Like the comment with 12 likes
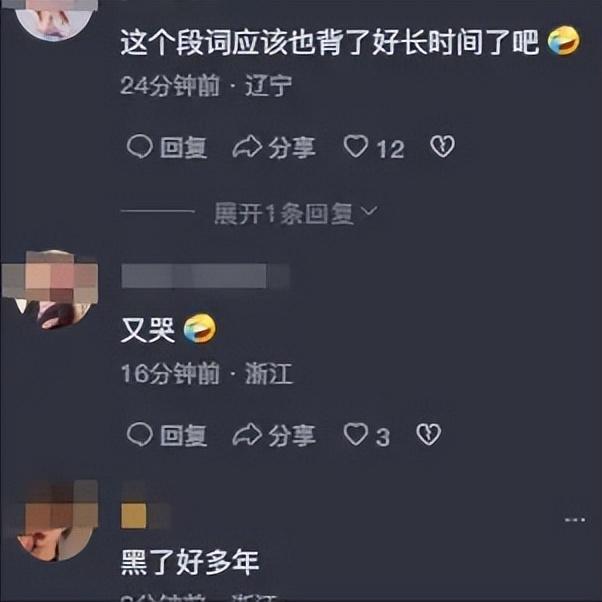602x602 pixels. pos(356,146)
